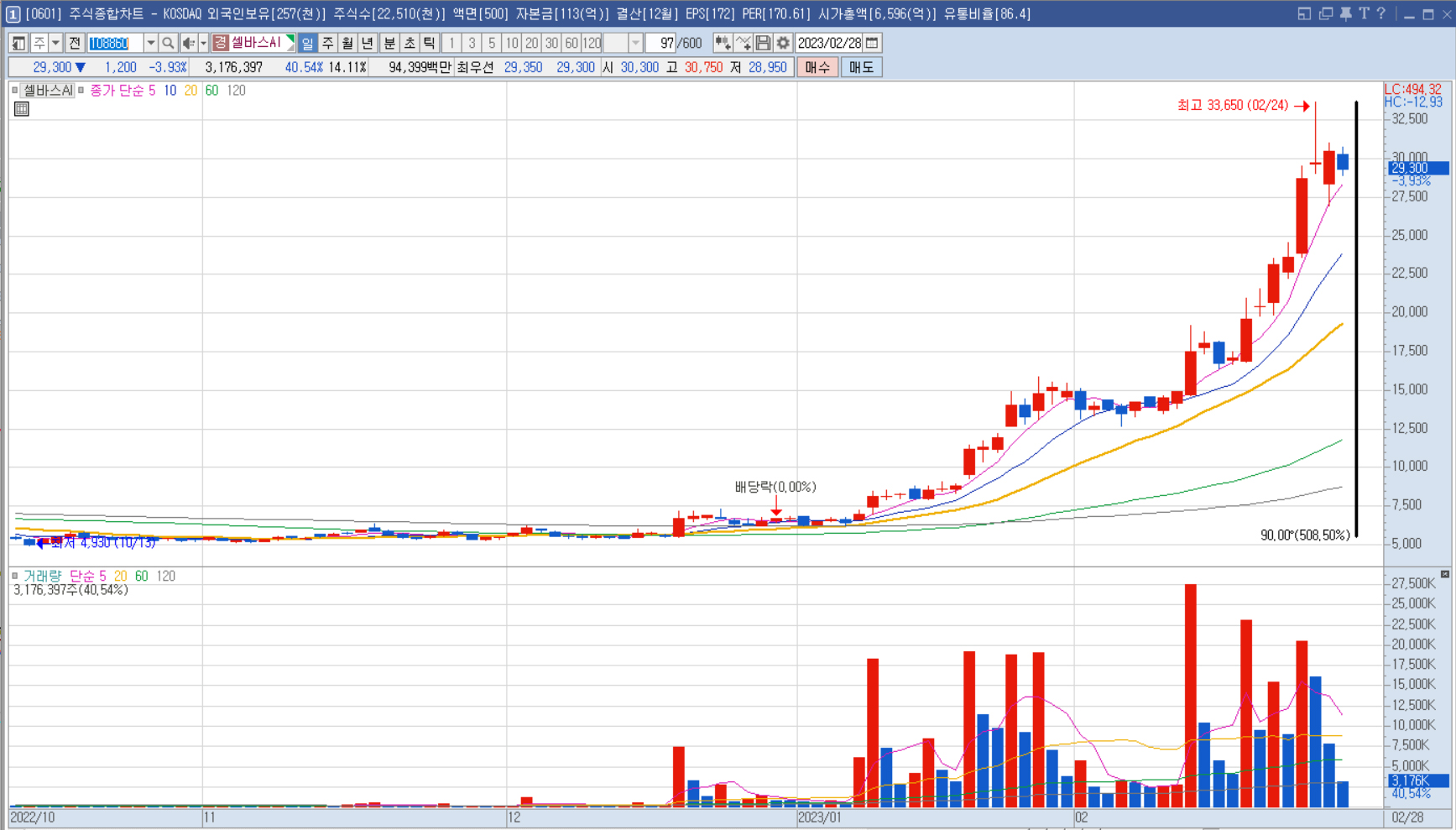Select the 3 interval button

coord(472,43)
